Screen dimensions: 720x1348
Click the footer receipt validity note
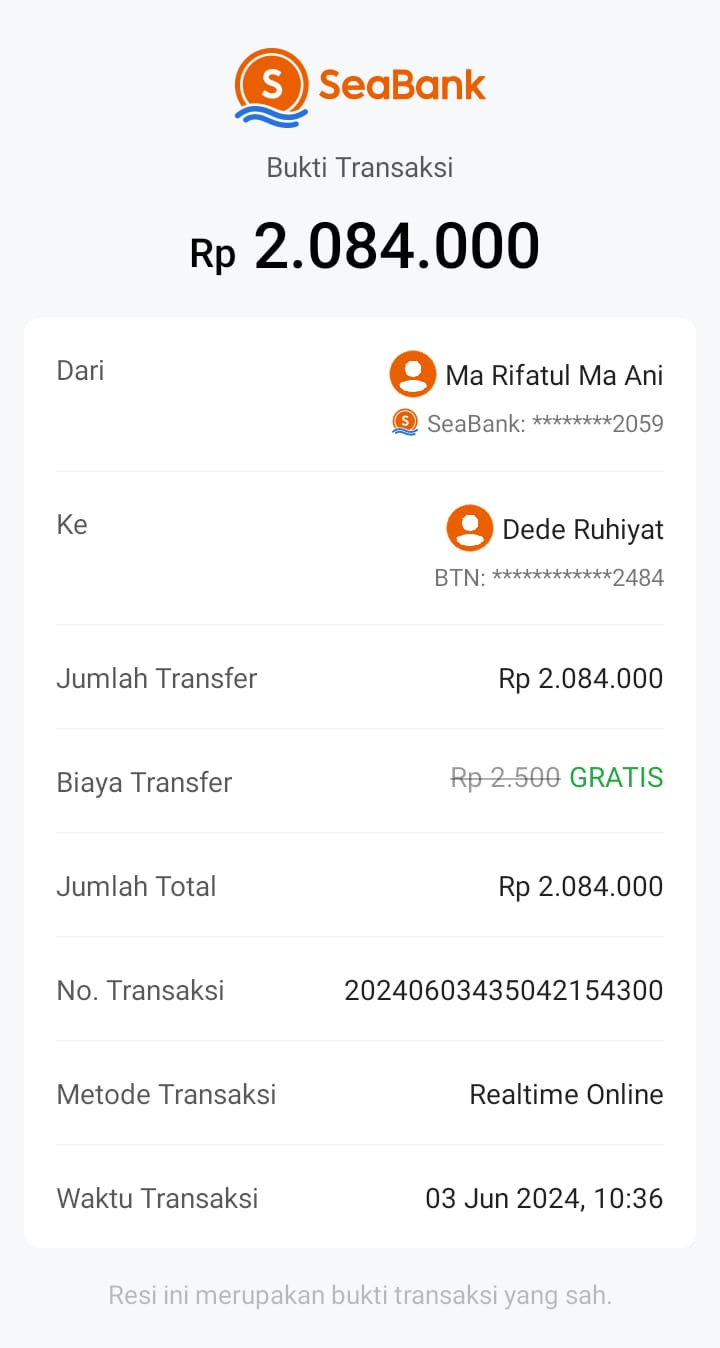click(360, 1296)
